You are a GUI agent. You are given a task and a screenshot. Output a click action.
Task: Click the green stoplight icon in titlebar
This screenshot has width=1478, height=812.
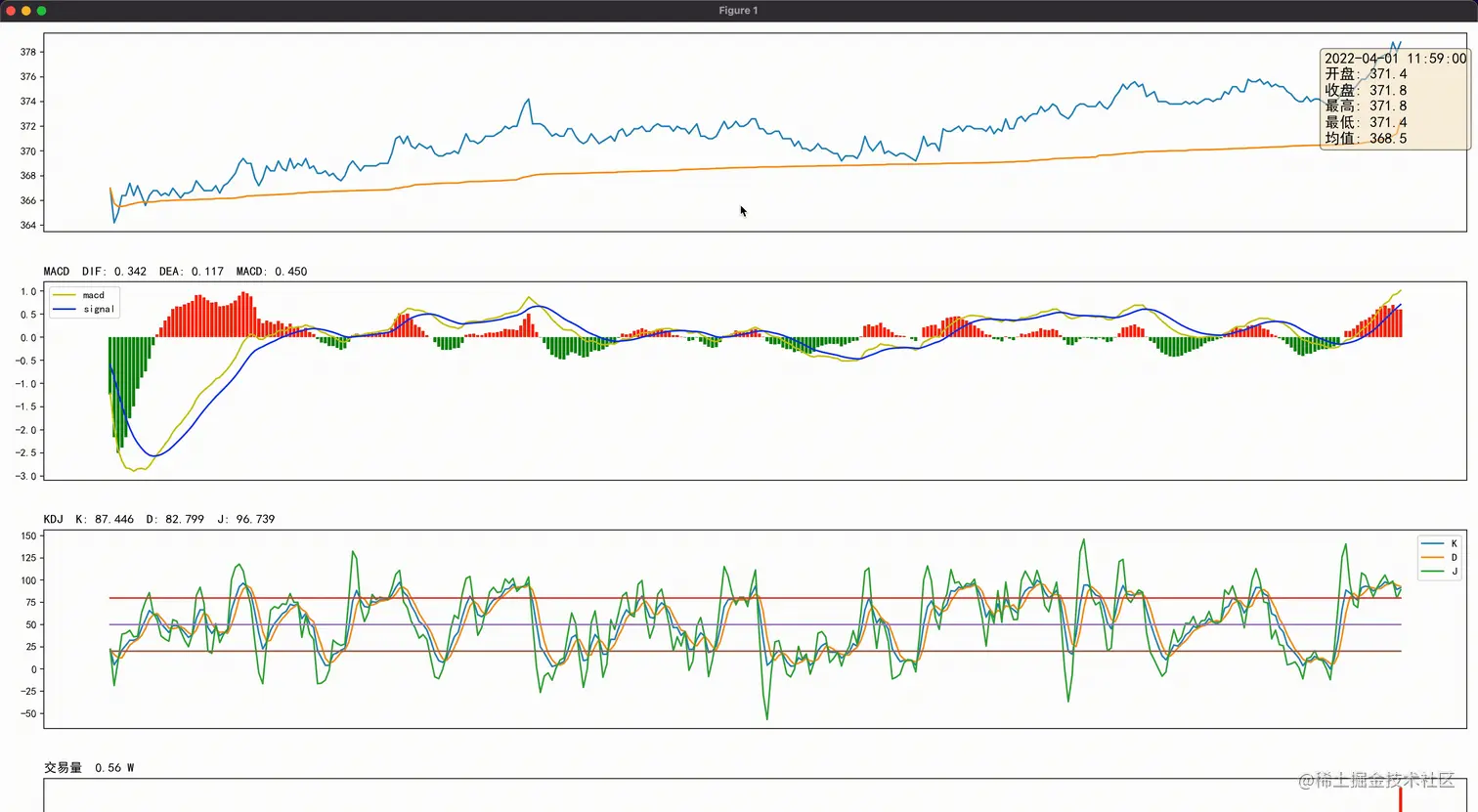(x=40, y=10)
